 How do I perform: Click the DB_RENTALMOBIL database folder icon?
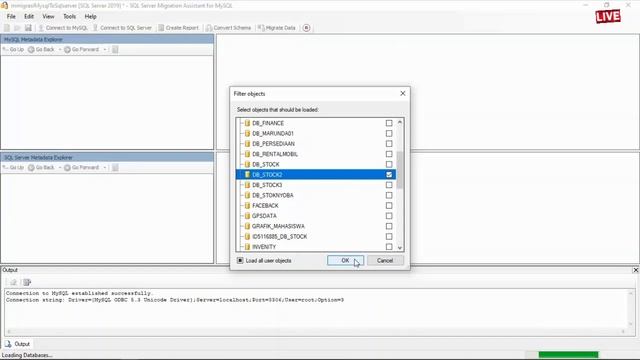[247, 154]
